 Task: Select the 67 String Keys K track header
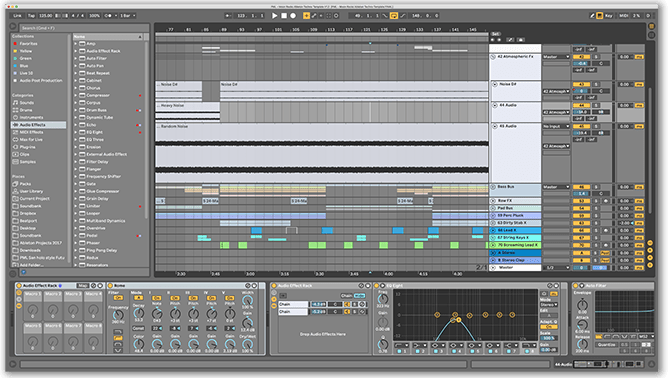[516, 238]
